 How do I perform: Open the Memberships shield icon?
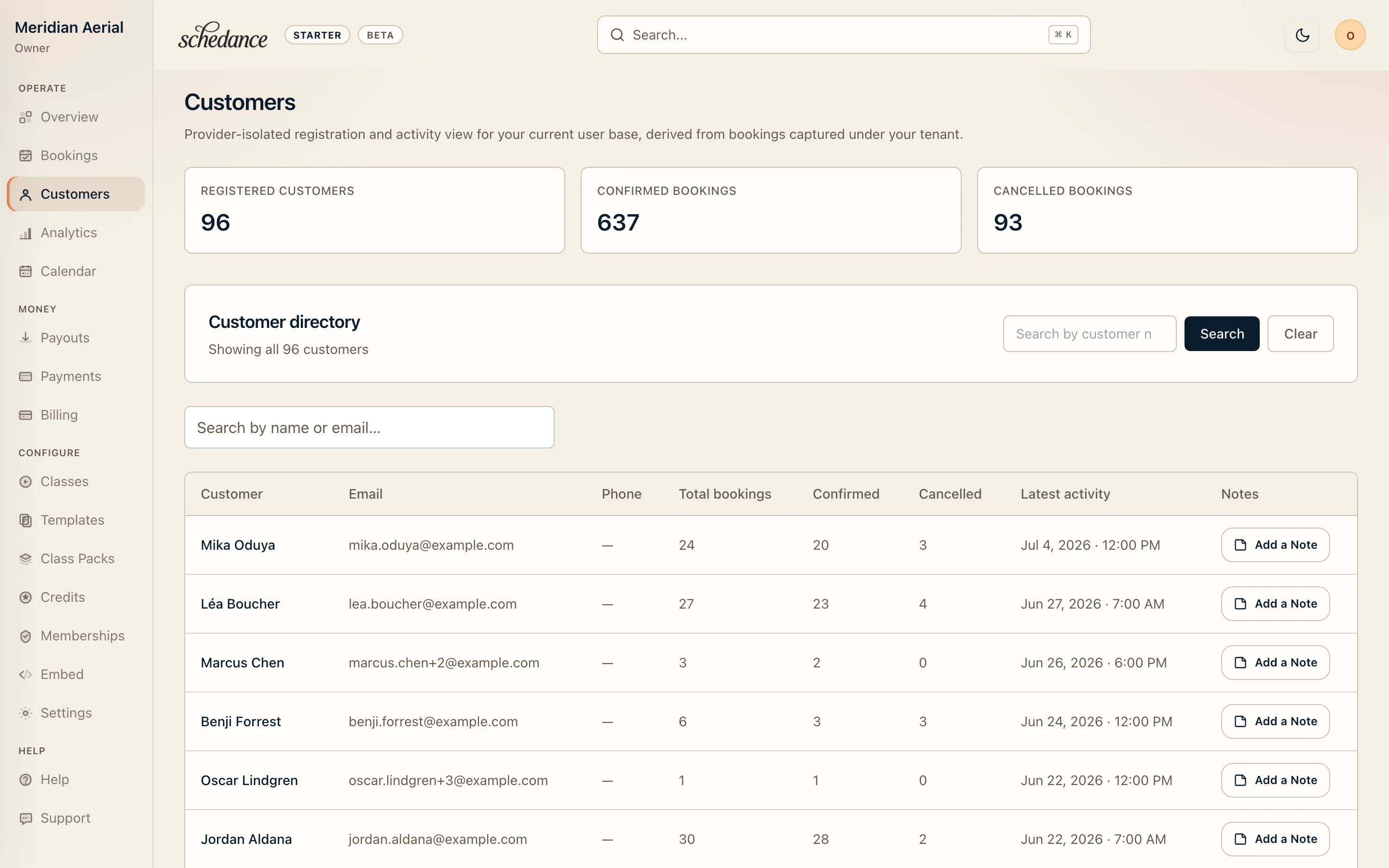coord(25,636)
